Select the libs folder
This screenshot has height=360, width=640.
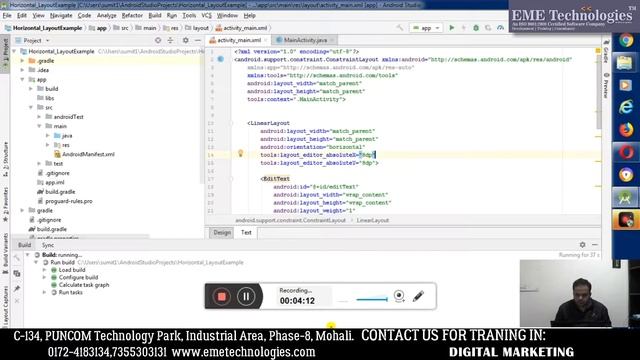tap(49, 98)
